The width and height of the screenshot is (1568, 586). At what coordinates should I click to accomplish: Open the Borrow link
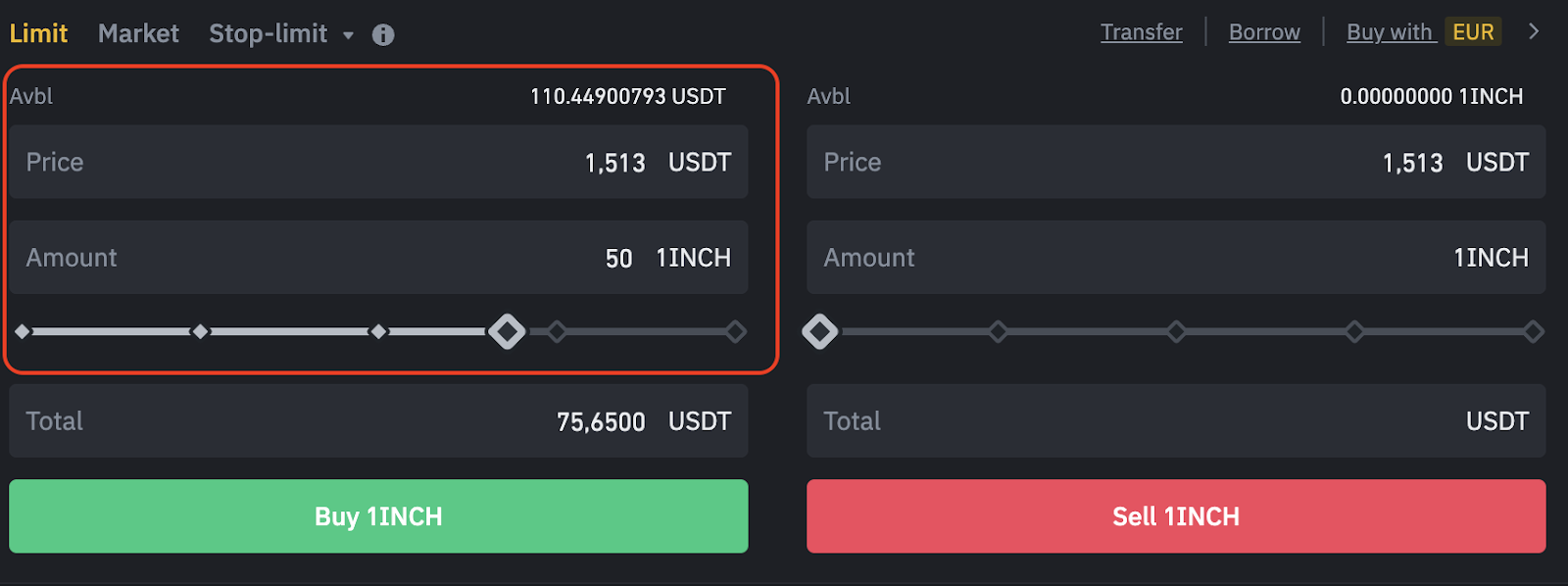pyautogui.click(x=1264, y=32)
